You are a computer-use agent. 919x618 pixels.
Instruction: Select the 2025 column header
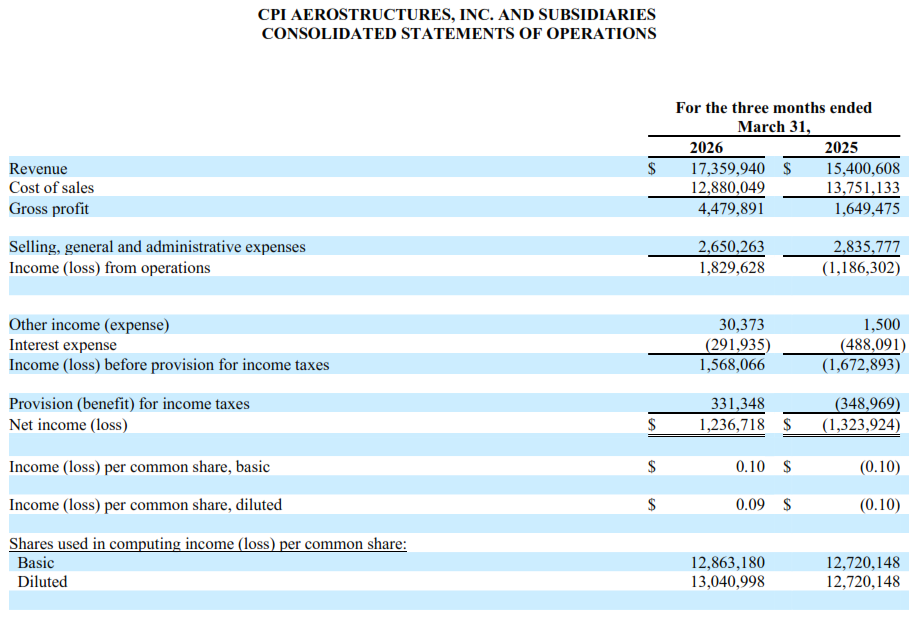841,148
